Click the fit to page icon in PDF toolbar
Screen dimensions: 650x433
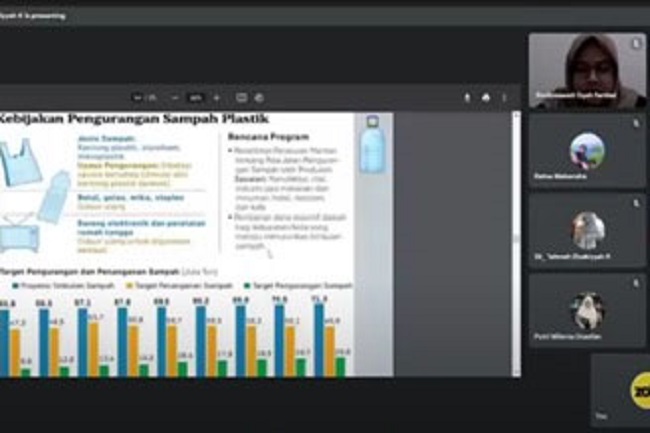click(x=241, y=98)
